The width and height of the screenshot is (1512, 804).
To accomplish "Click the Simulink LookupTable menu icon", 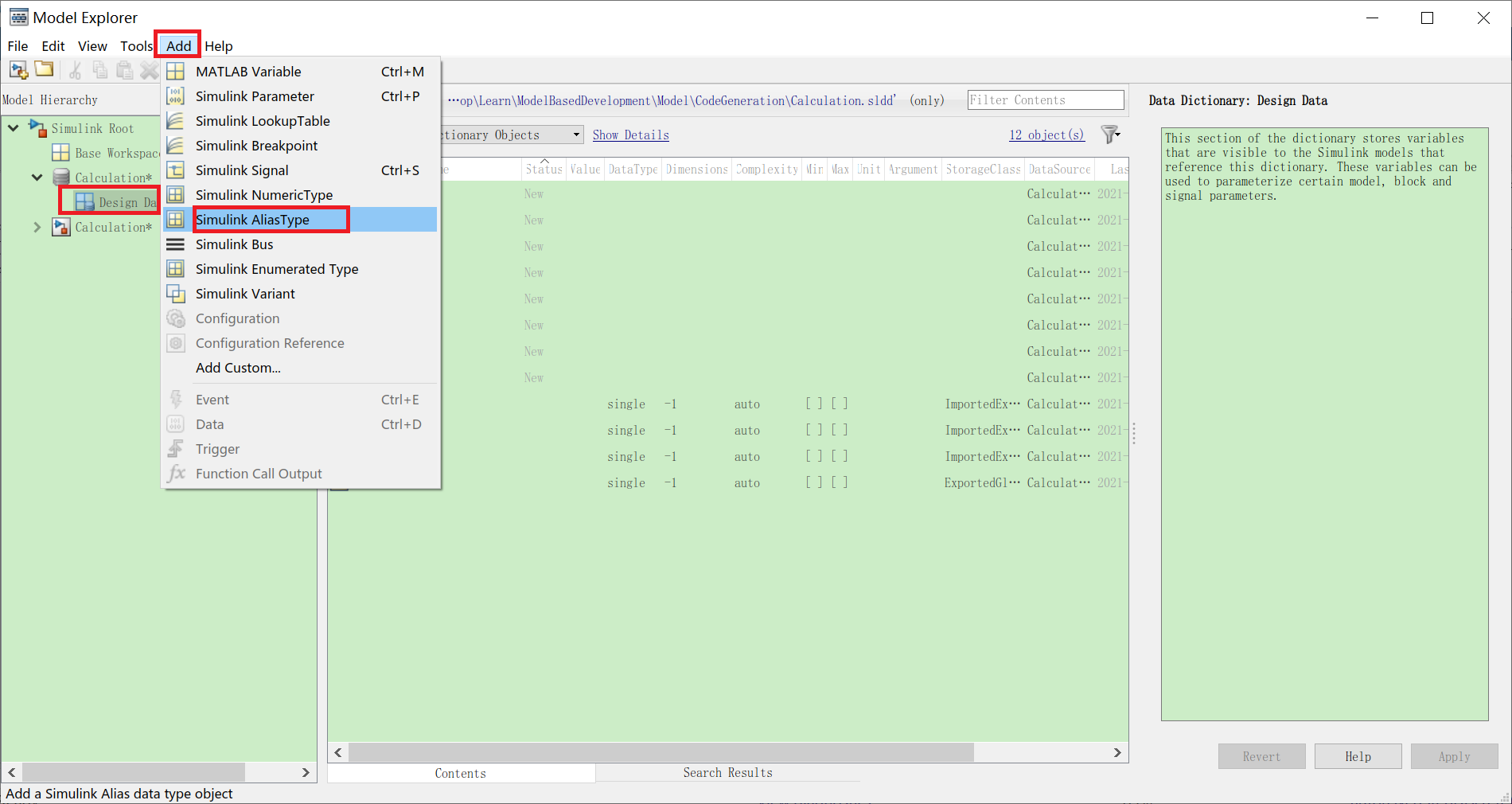I will (176, 121).
